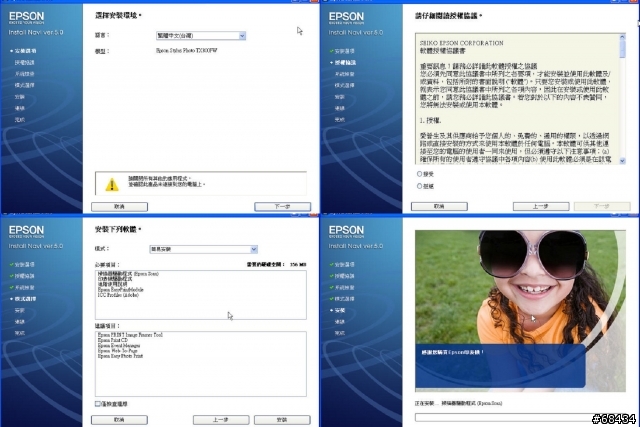Click EPSON logo in license agreement window
Viewport: 640px width, 427px height.
click(346, 18)
